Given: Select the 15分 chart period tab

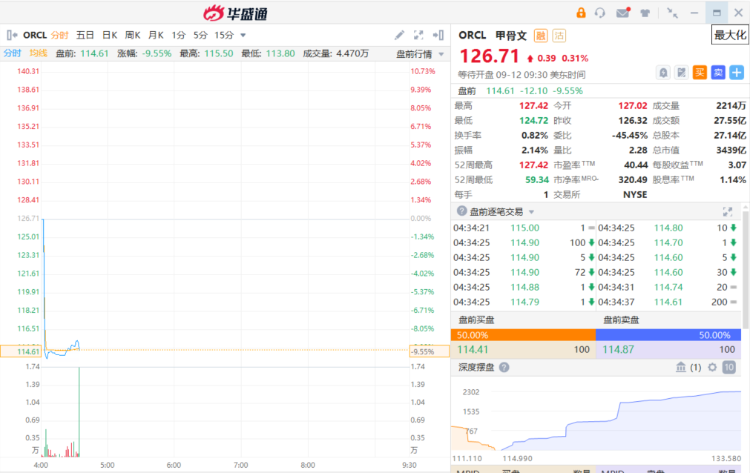Looking at the screenshot, I should point(224,35).
